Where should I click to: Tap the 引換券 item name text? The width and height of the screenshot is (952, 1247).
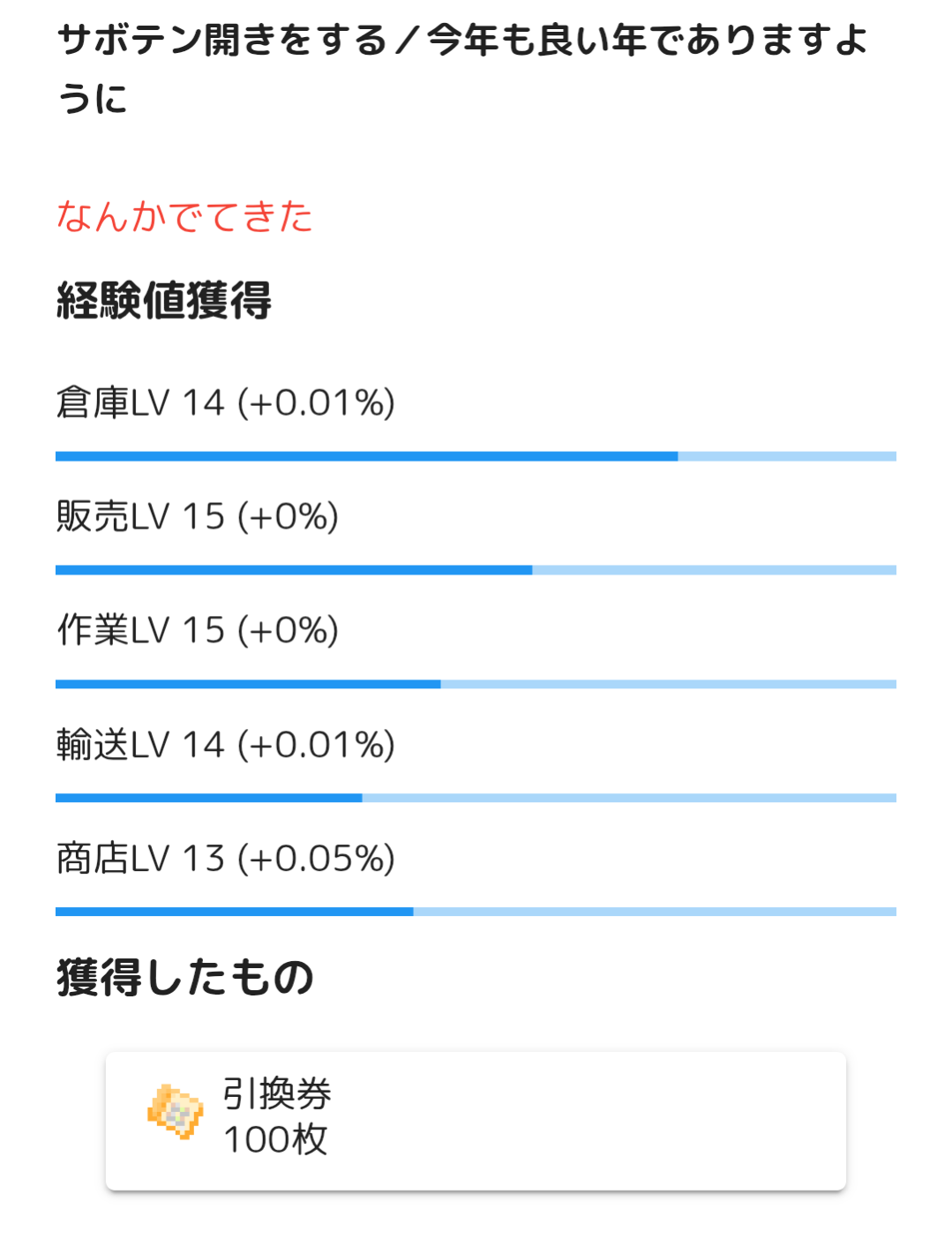[x=277, y=1094]
